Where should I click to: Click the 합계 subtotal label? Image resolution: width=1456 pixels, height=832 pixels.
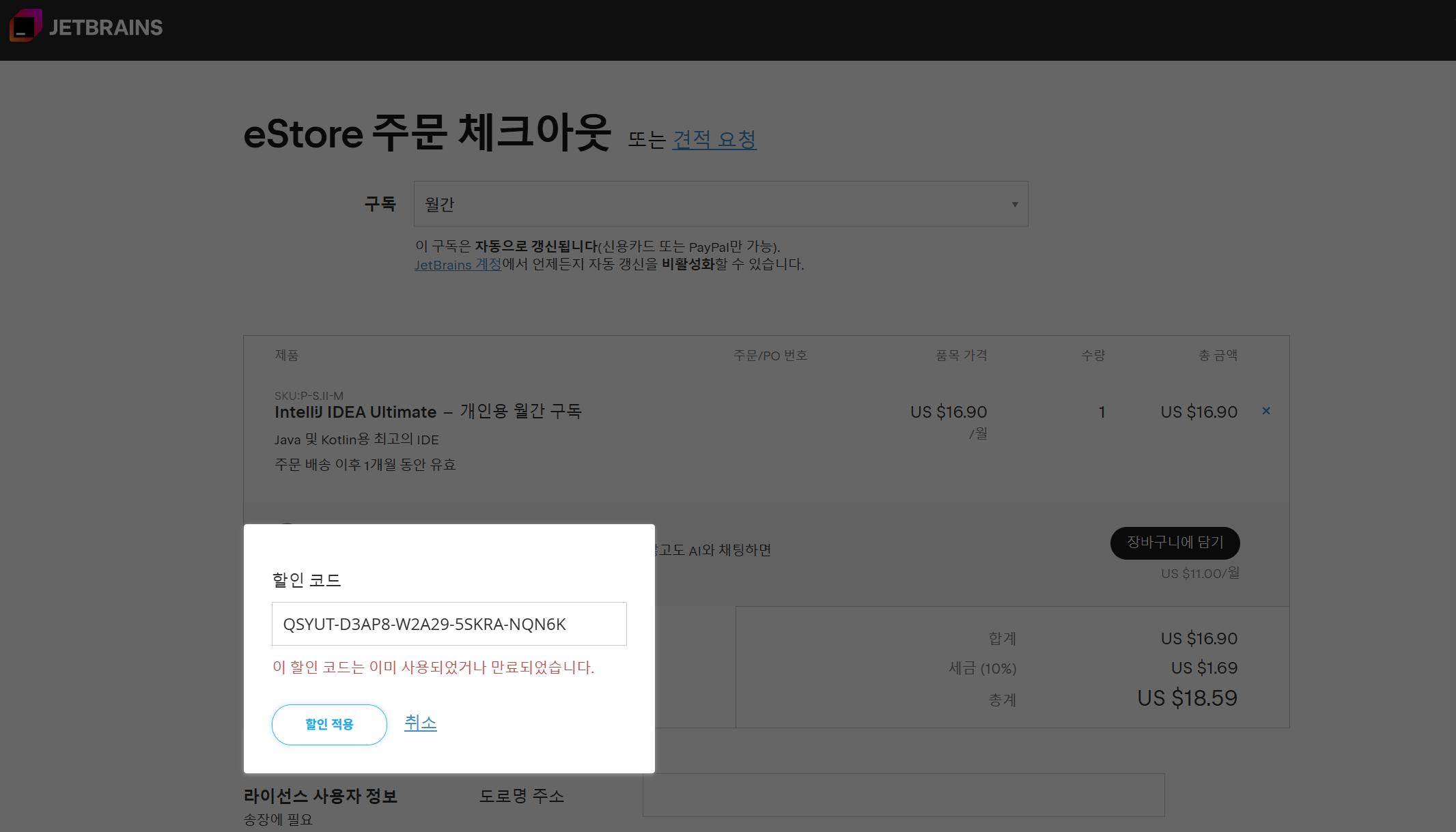pos(1003,639)
